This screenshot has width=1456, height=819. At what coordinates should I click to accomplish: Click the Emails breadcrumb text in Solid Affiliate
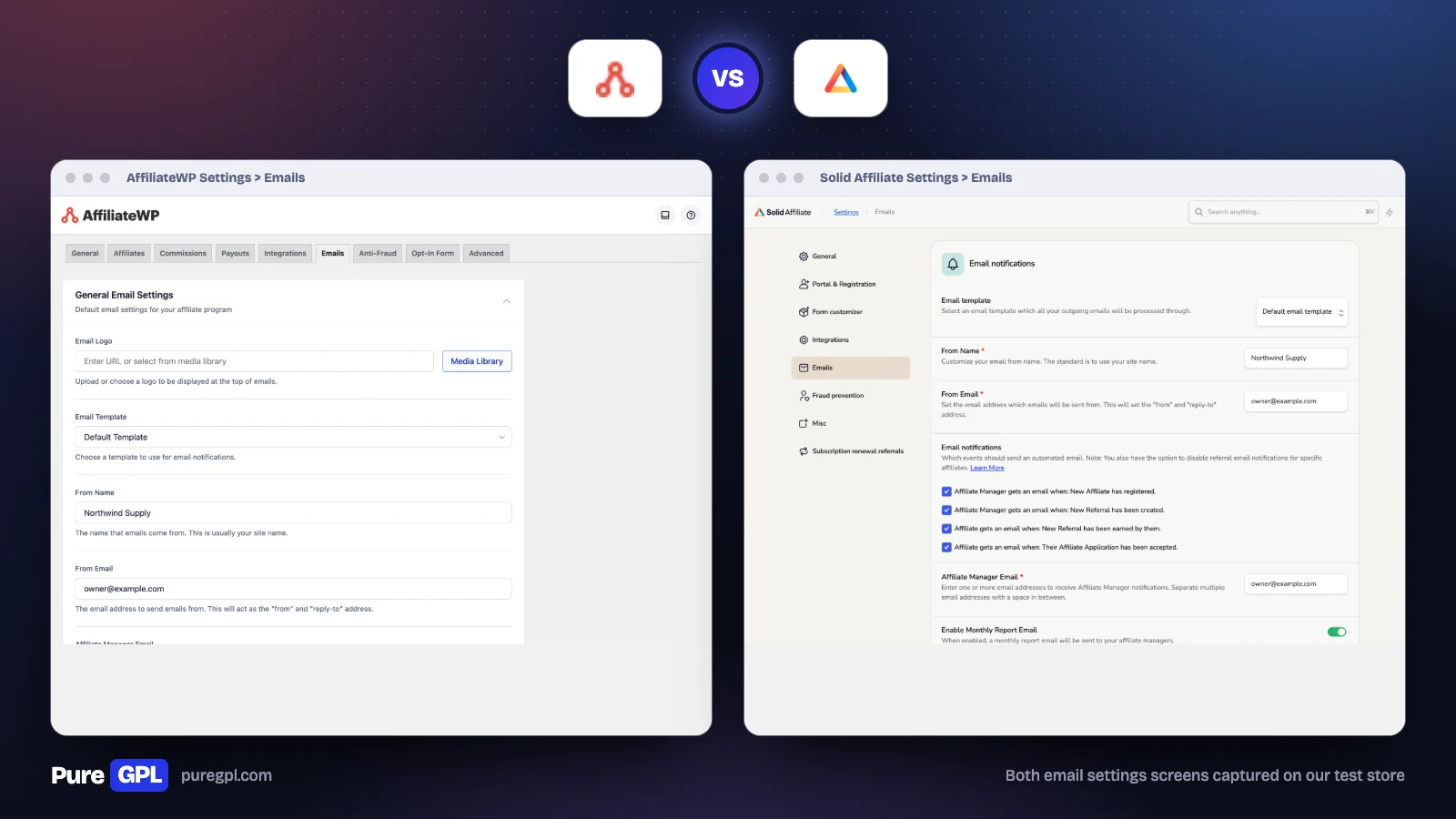tap(885, 212)
